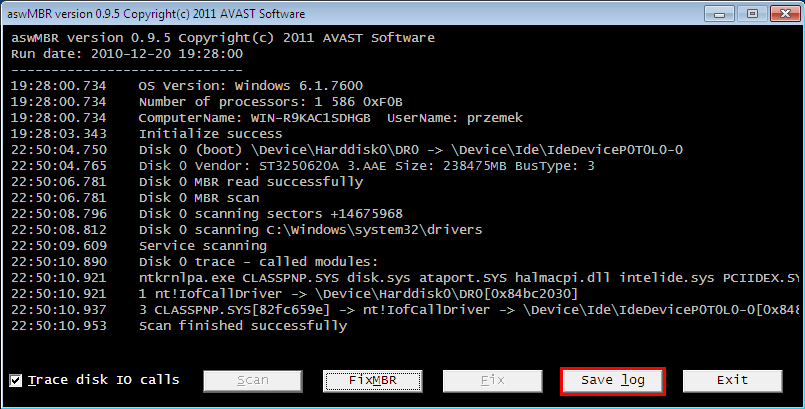Click the log header 'aswMBR version 0.9.5' line
The height and width of the screenshot is (409, 805).
click(223, 38)
